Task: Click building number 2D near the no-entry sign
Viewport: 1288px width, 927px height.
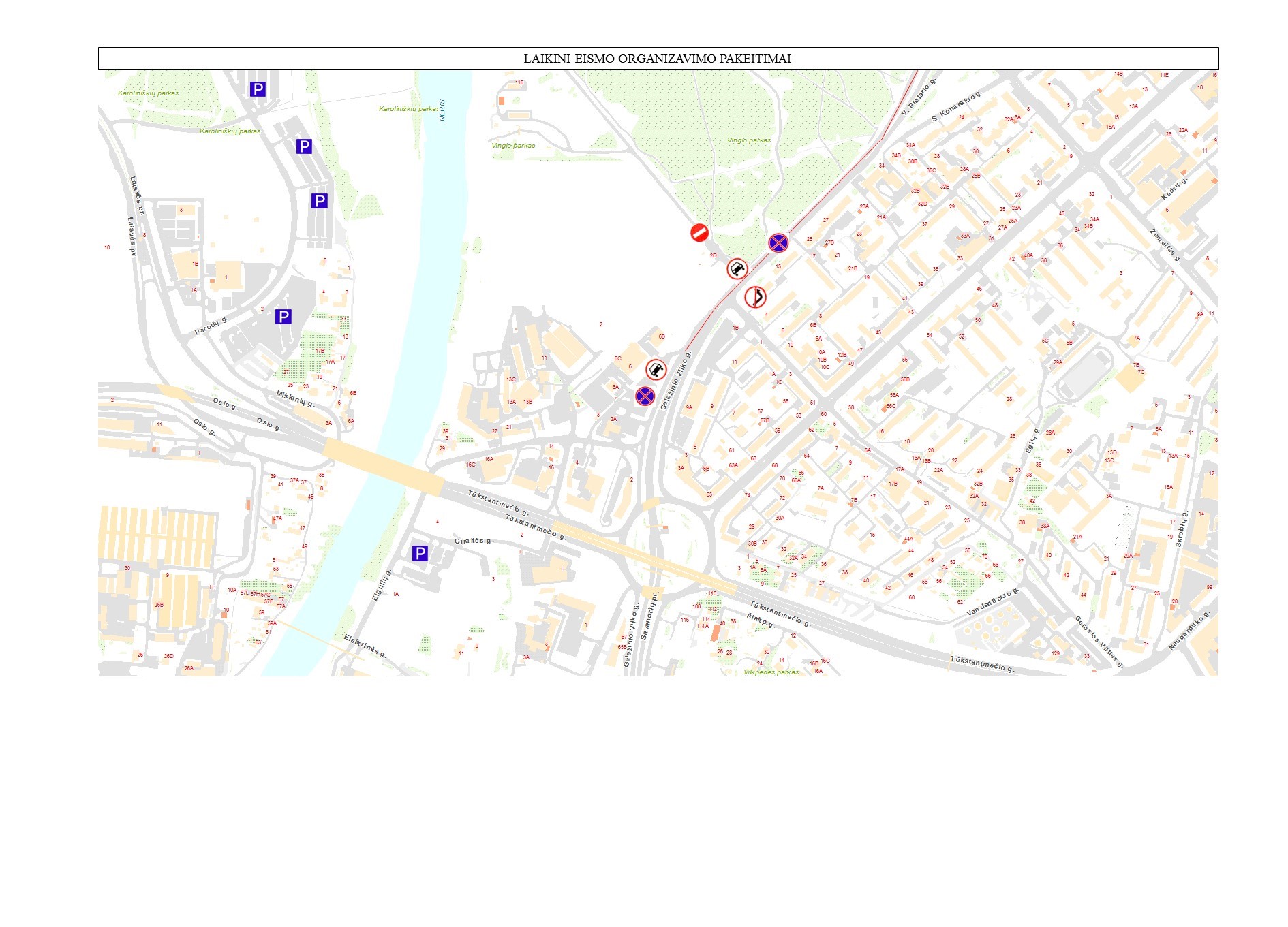Action: click(x=714, y=255)
